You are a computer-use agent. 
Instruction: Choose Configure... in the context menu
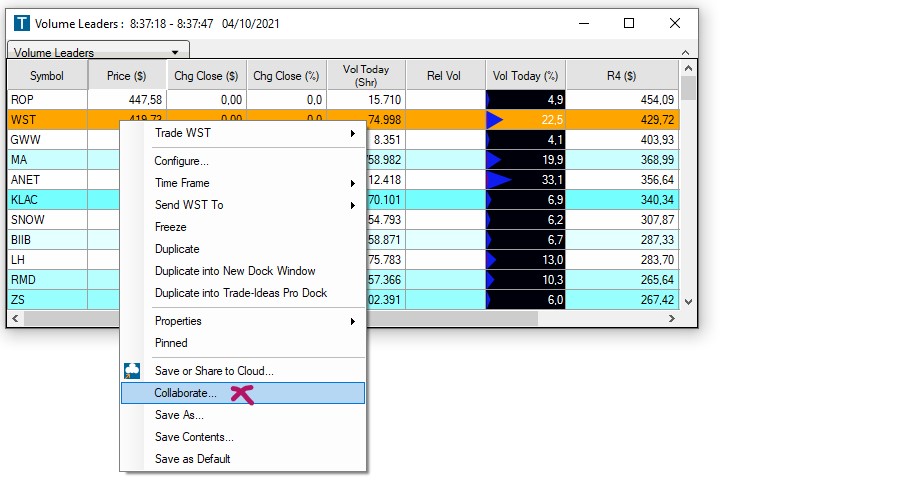[x=181, y=161]
